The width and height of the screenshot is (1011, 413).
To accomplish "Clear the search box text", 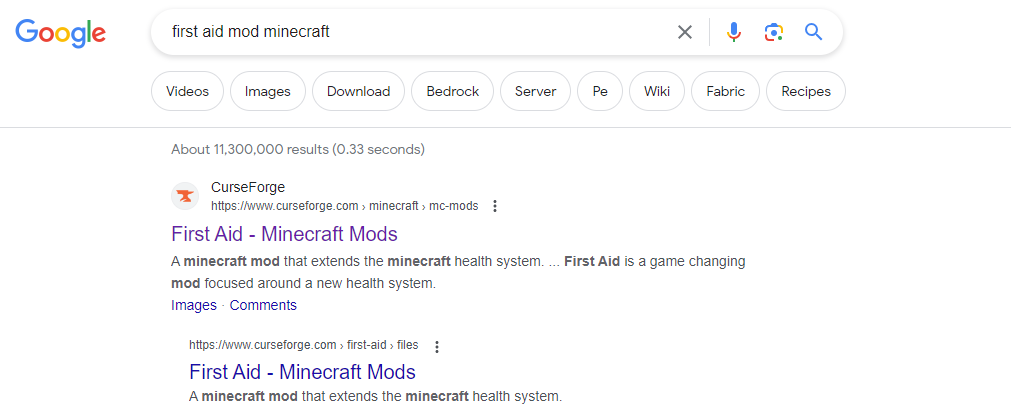I will [x=685, y=32].
